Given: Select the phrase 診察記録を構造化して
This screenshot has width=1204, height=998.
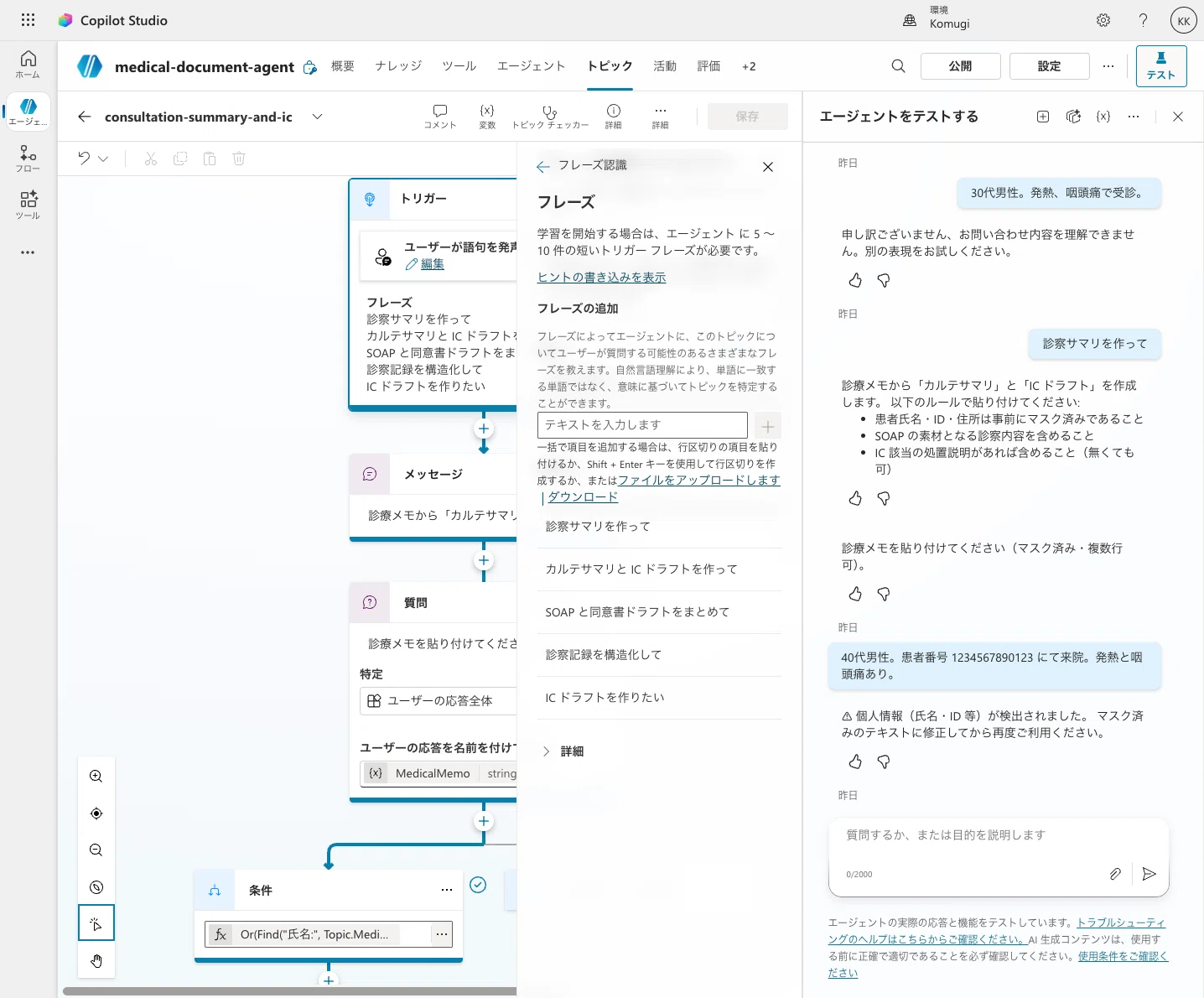Looking at the screenshot, I should (659, 655).
